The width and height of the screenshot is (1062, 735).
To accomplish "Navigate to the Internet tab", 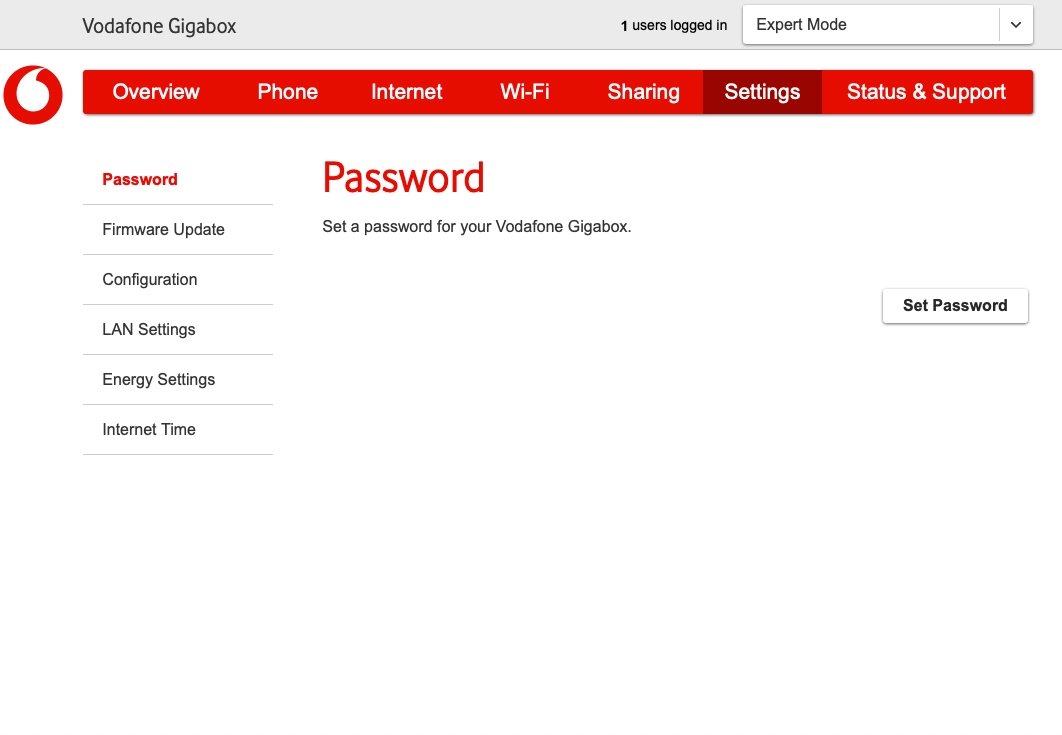I will [x=406, y=91].
